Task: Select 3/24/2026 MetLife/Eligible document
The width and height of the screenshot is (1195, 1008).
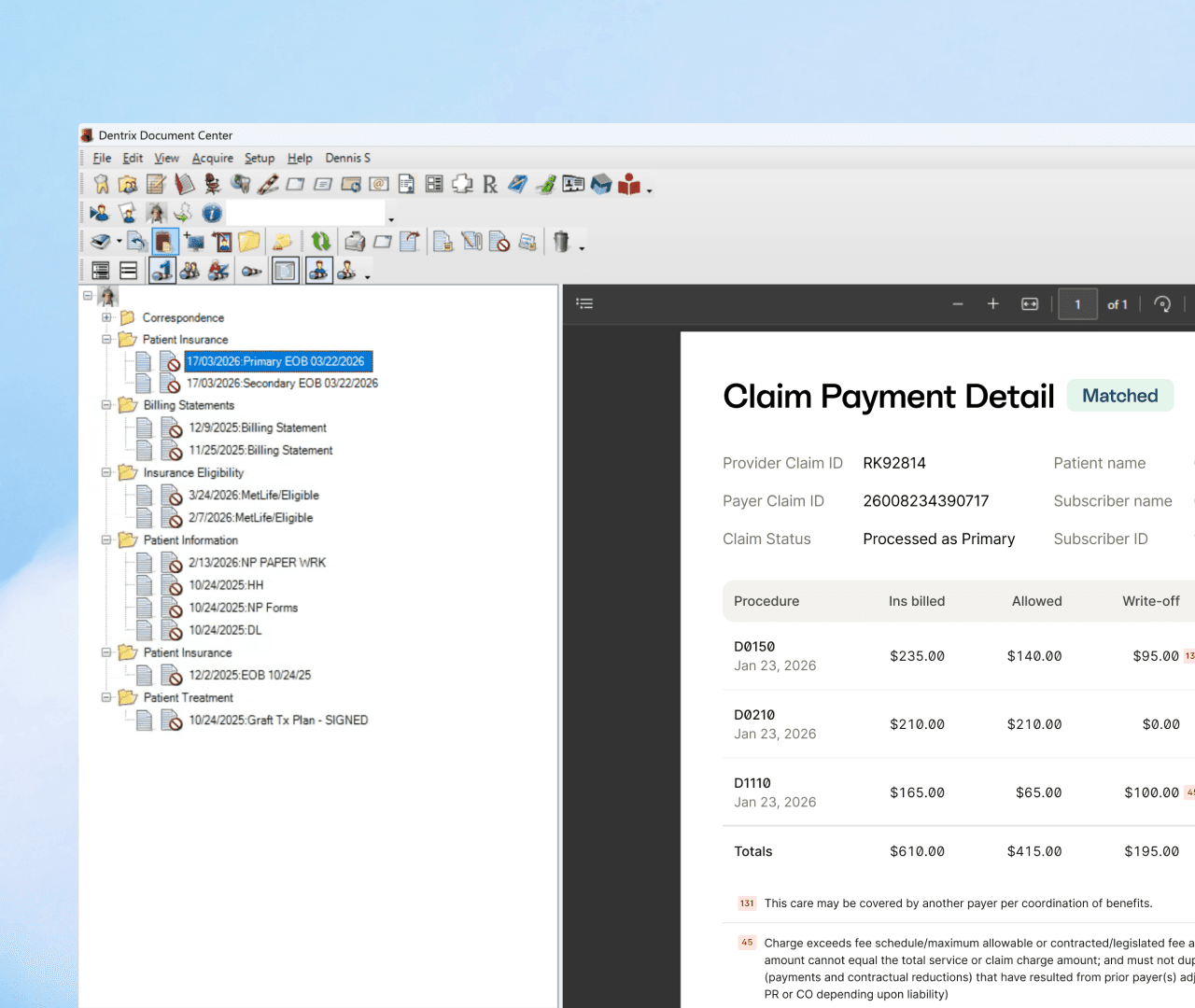Action: pos(254,496)
